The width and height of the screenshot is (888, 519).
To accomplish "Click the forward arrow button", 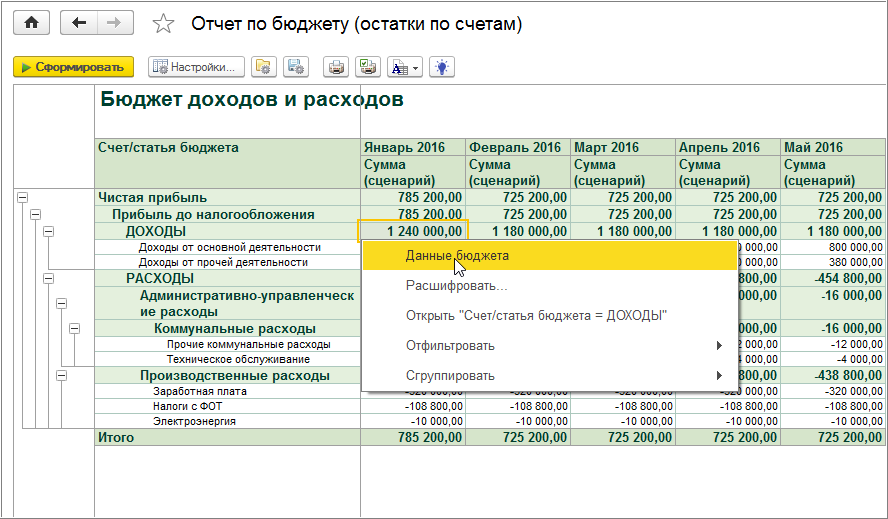I will tap(114, 23).
